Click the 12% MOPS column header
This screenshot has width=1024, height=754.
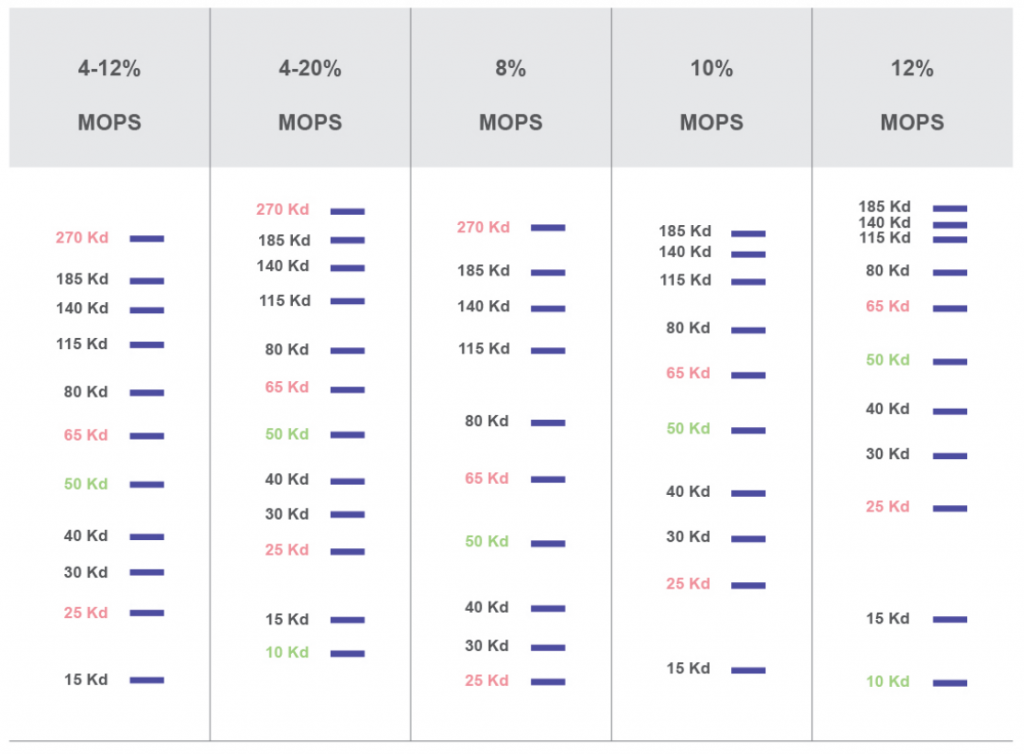[912, 96]
